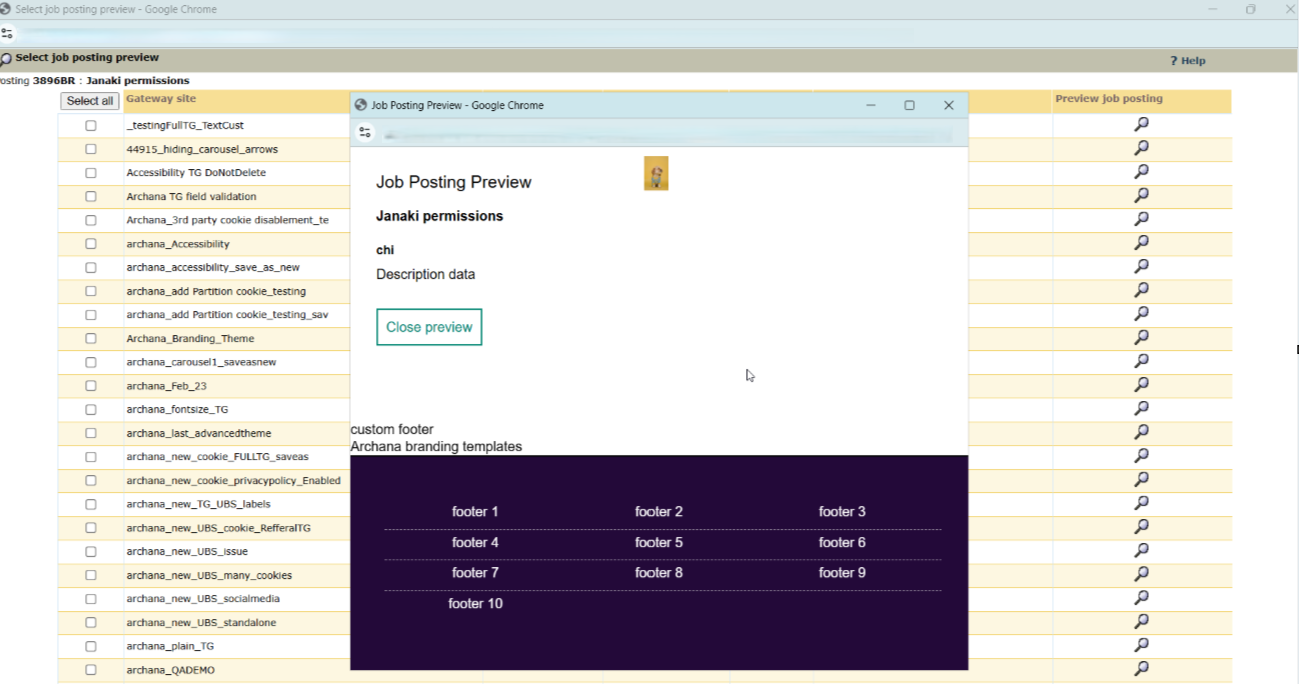Viewport: 1299px width, 684px height.
Task: Select the archana_fontsize_TG checkbox
Action: [91, 410]
